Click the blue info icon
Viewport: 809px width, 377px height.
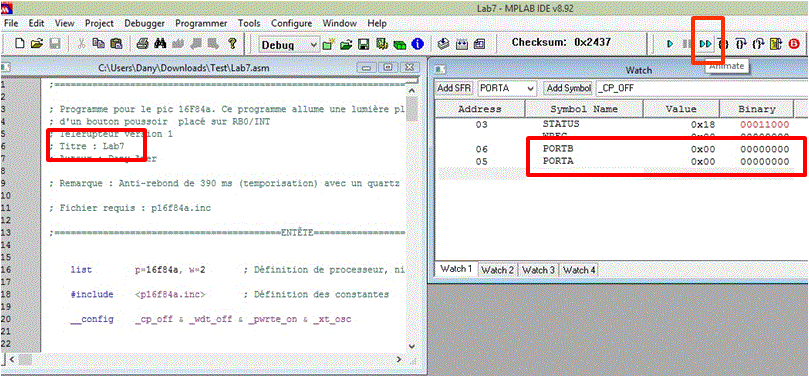417,45
